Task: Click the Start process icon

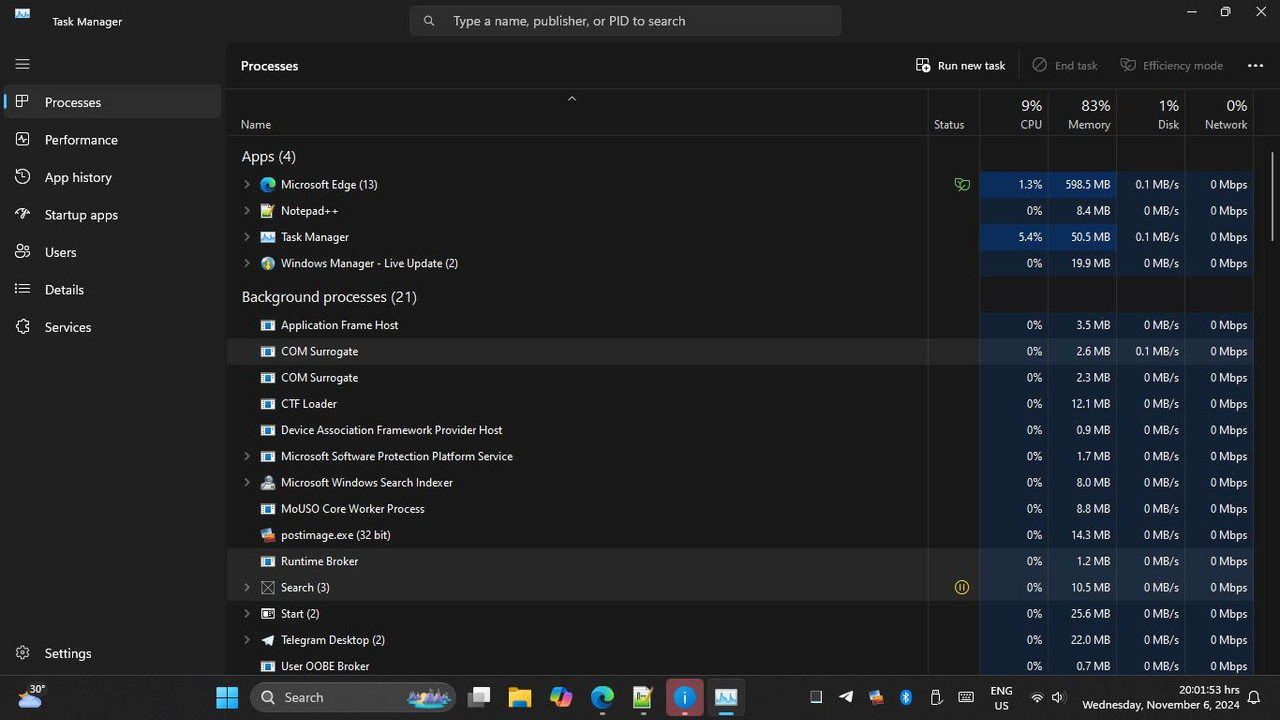Action: (267, 613)
